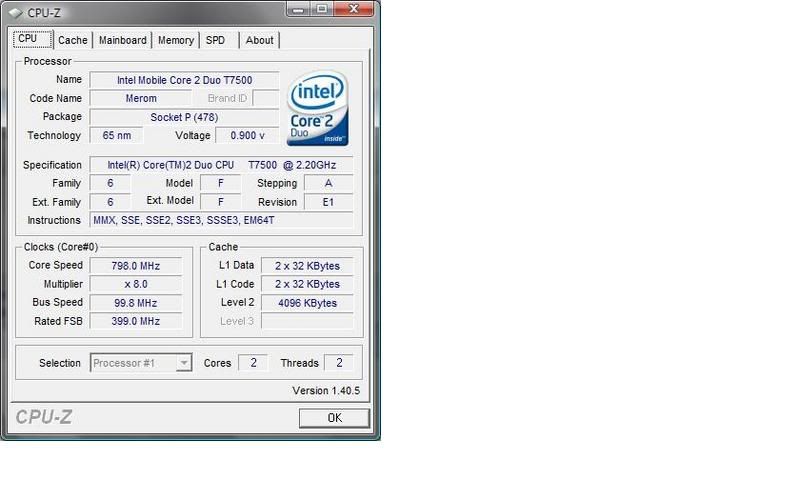The width and height of the screenshot is (800, 500).
Task: Click the 65 nm technology value
Action: point(116,136)
